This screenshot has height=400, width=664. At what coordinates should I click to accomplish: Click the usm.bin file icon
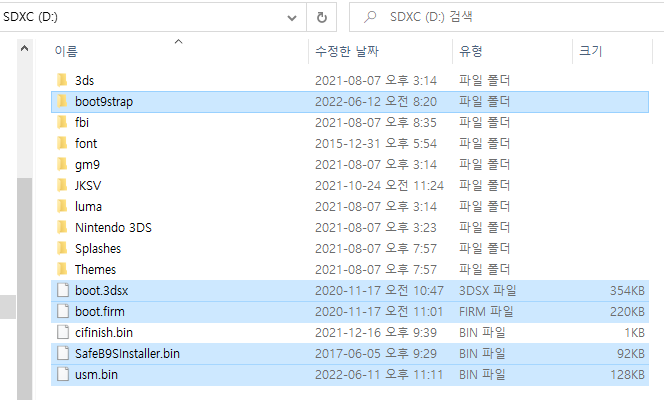[63, 374]
